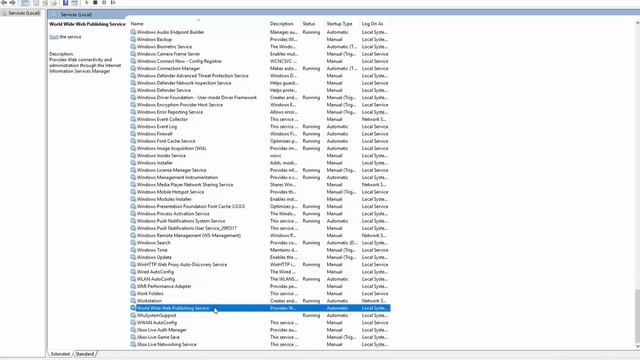640x360 pixels.
Task: Click the gear icon beside Windows Time
Action: [133, 250]
